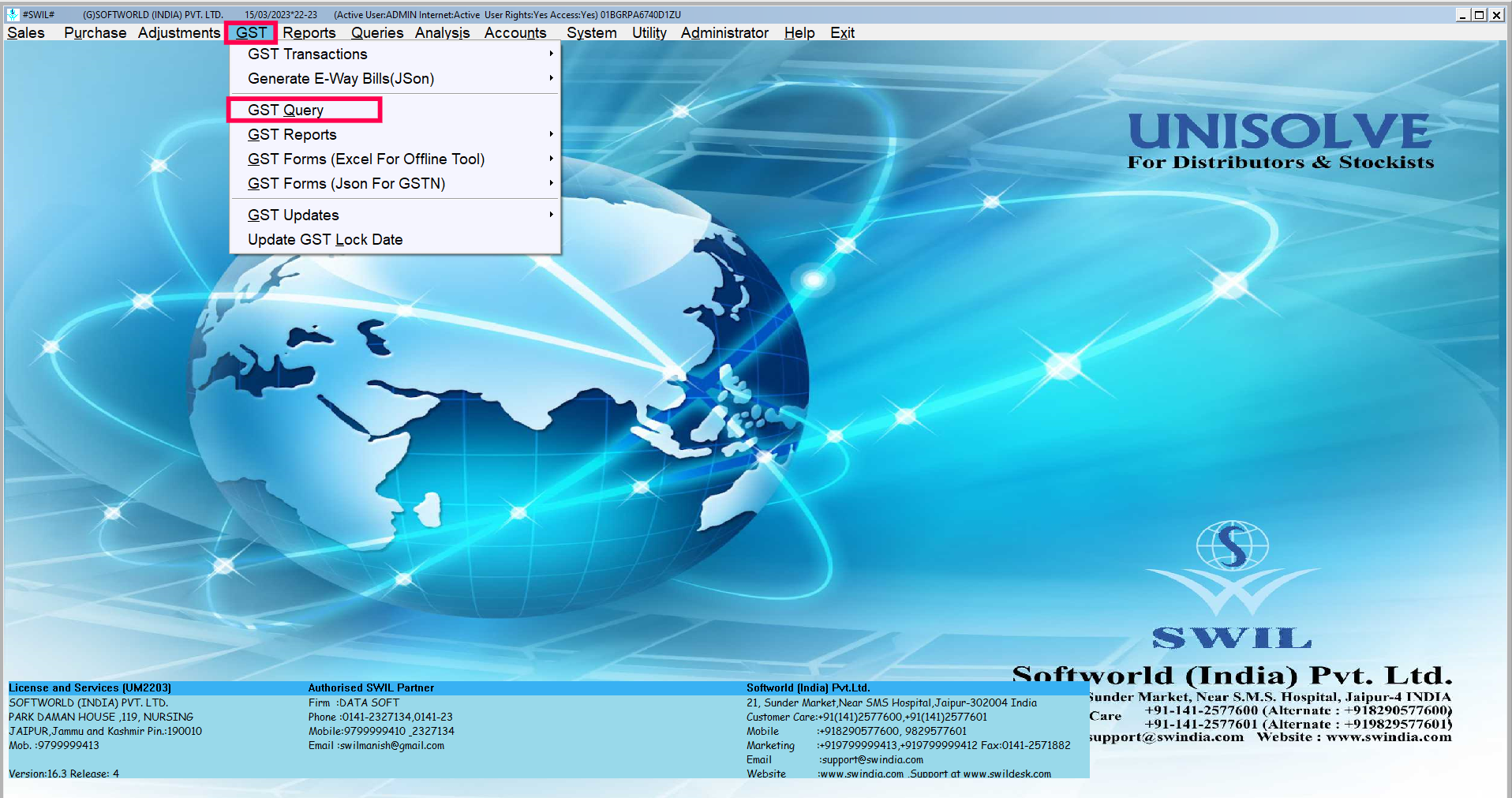Open the Analysis menu
The image size is (1512, 798).
point(443,32)
